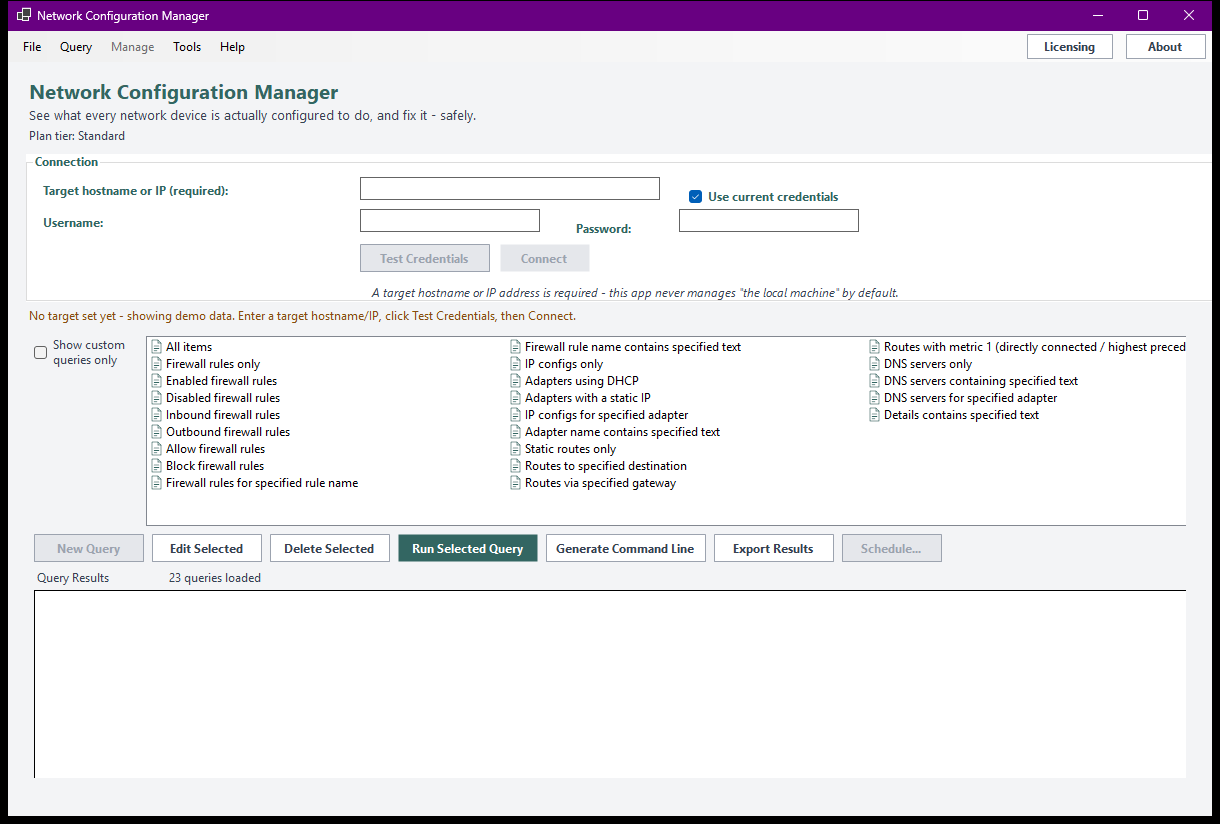The image size is (1220, 824).
Task: Focus the Username input field
Action: point(450,220)
